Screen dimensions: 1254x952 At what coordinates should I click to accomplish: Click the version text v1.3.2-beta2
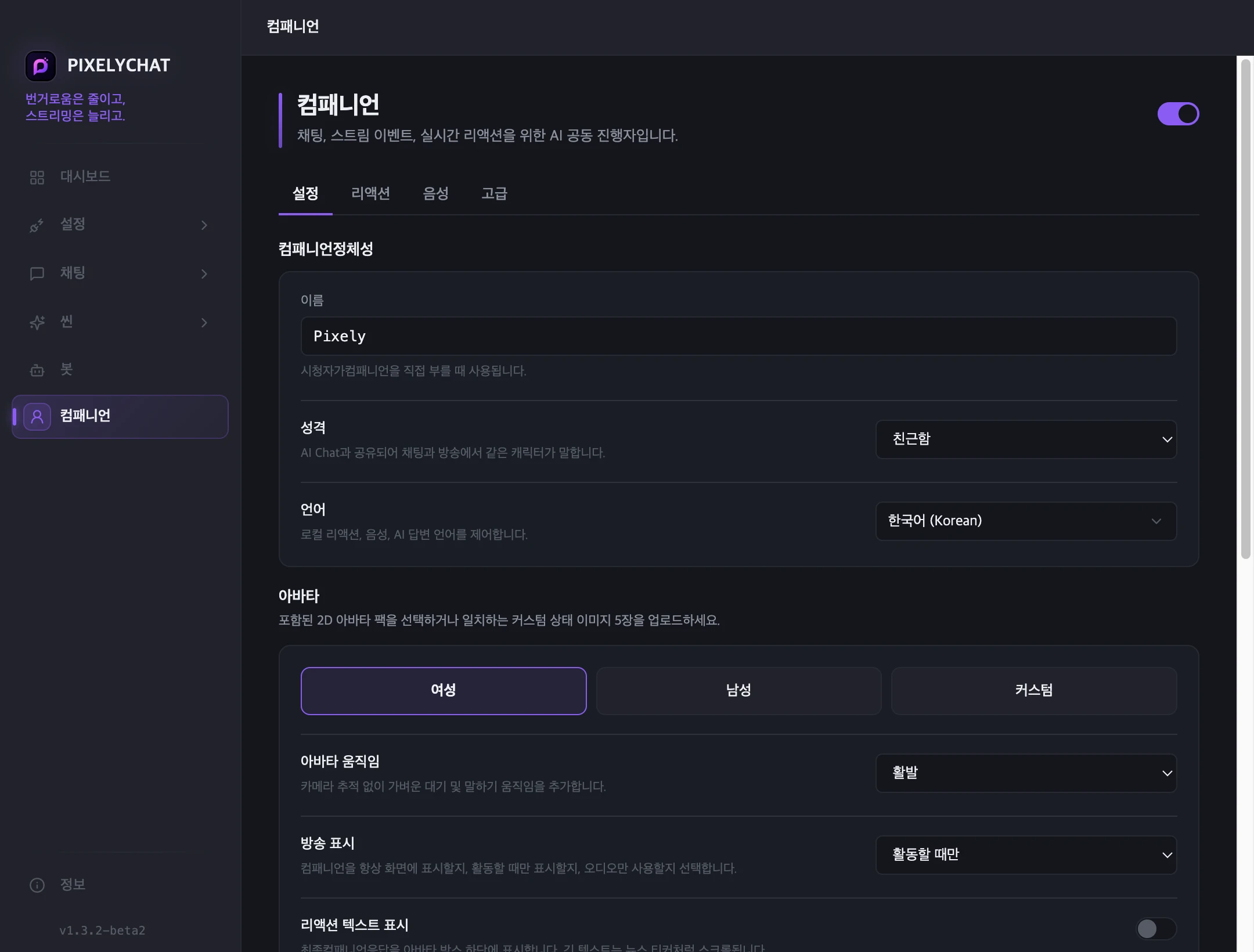[102, 931]
